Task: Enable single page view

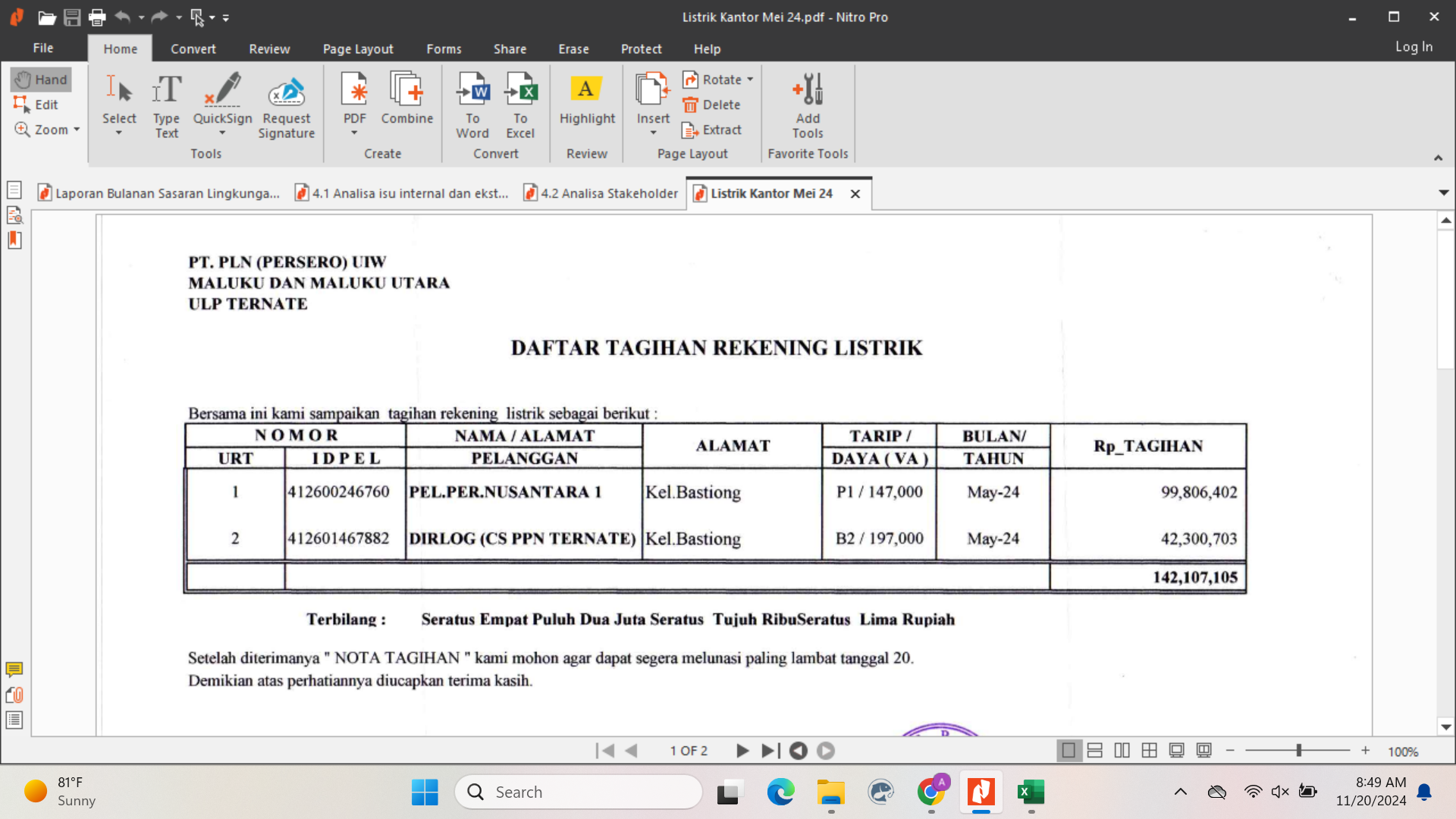Action: (x=1068, y=751)
